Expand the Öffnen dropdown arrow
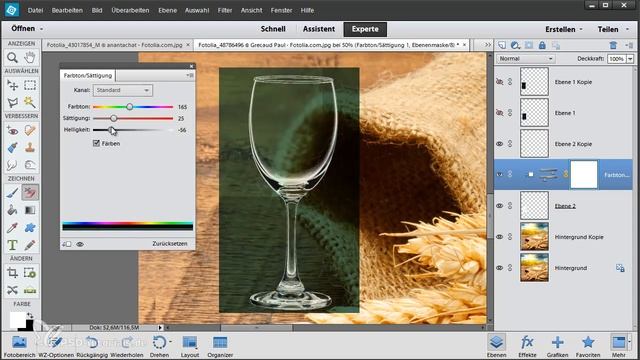This screenshot has height=360, width=640. coord(42,29)
